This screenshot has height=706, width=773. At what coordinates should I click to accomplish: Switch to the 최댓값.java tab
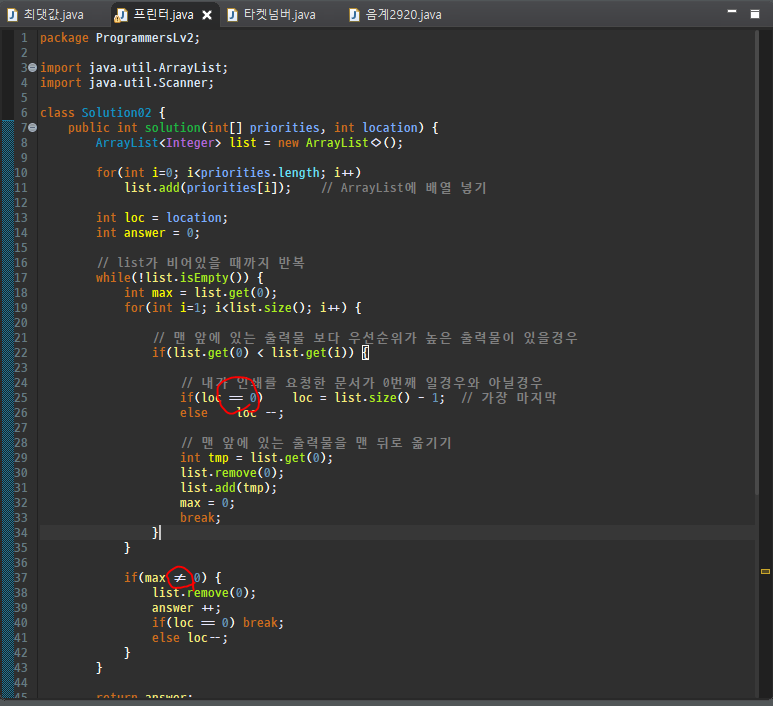[46, 15]
